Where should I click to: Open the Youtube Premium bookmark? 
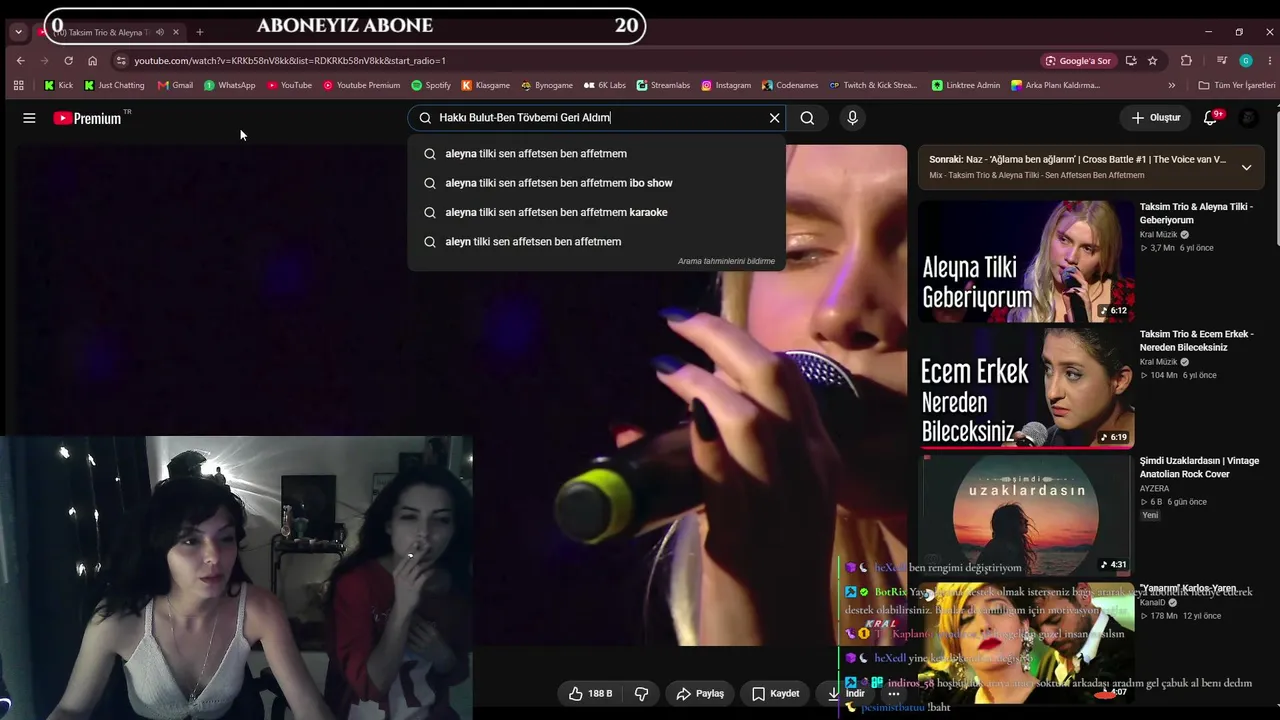pos(361,85)
